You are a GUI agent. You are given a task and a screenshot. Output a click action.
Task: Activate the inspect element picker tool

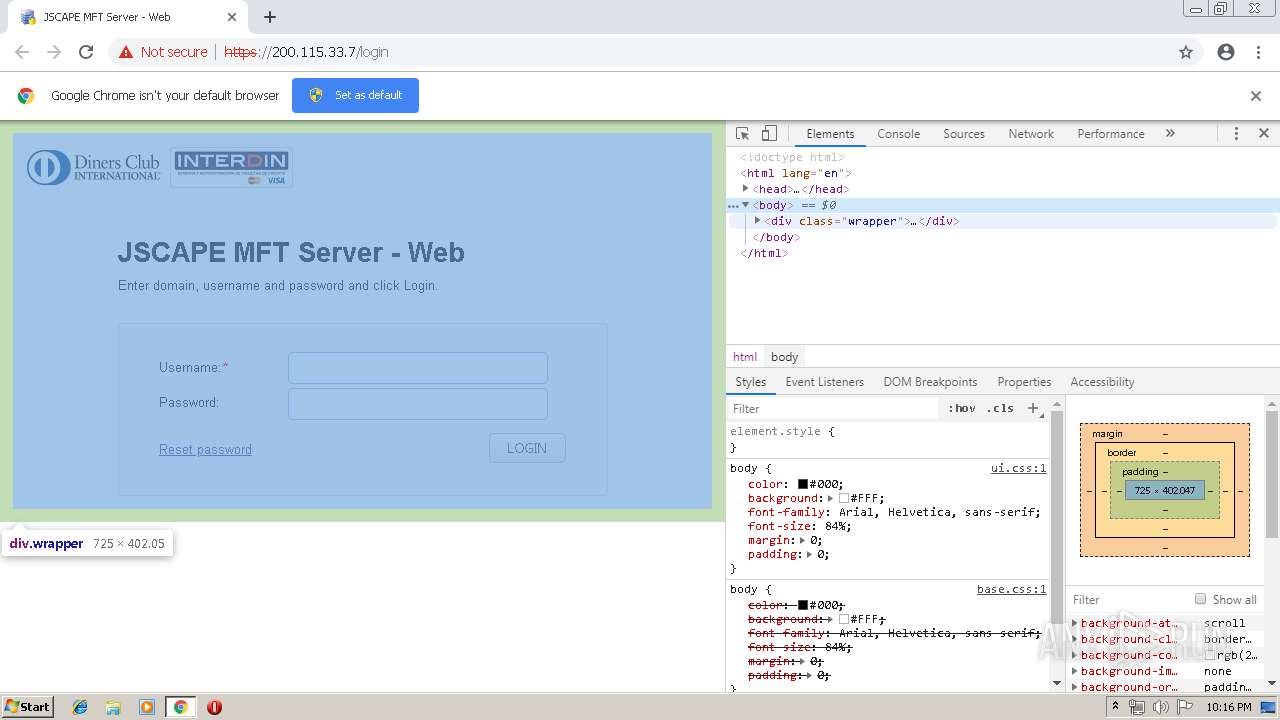742,134
